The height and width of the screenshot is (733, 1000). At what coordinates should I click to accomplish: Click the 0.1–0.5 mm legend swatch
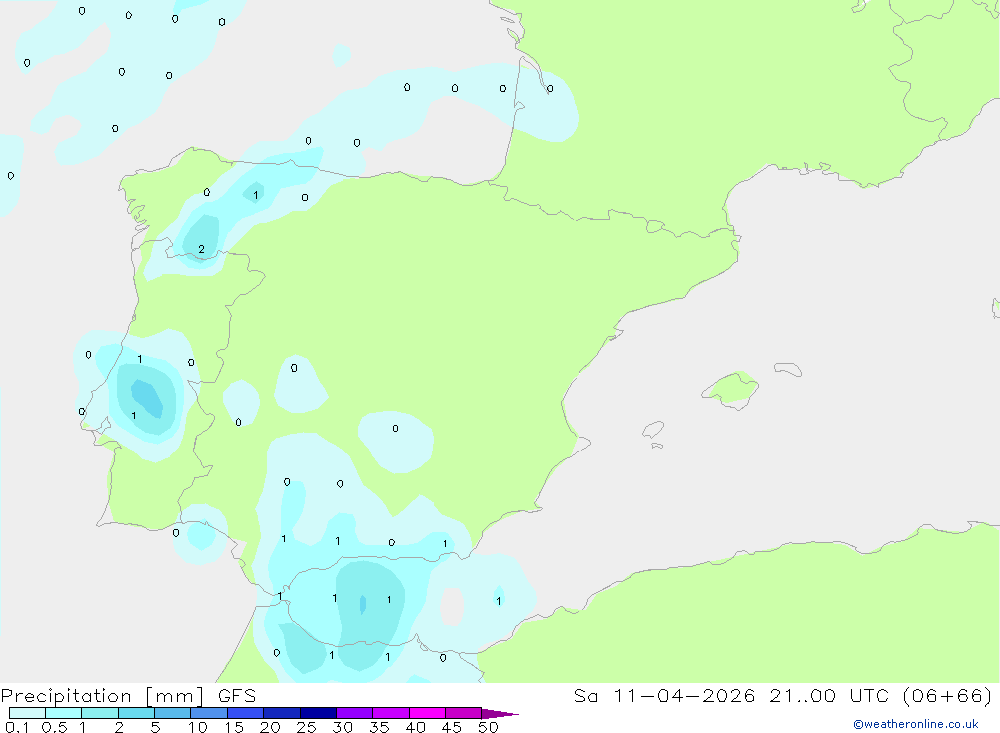coord(27,713)
